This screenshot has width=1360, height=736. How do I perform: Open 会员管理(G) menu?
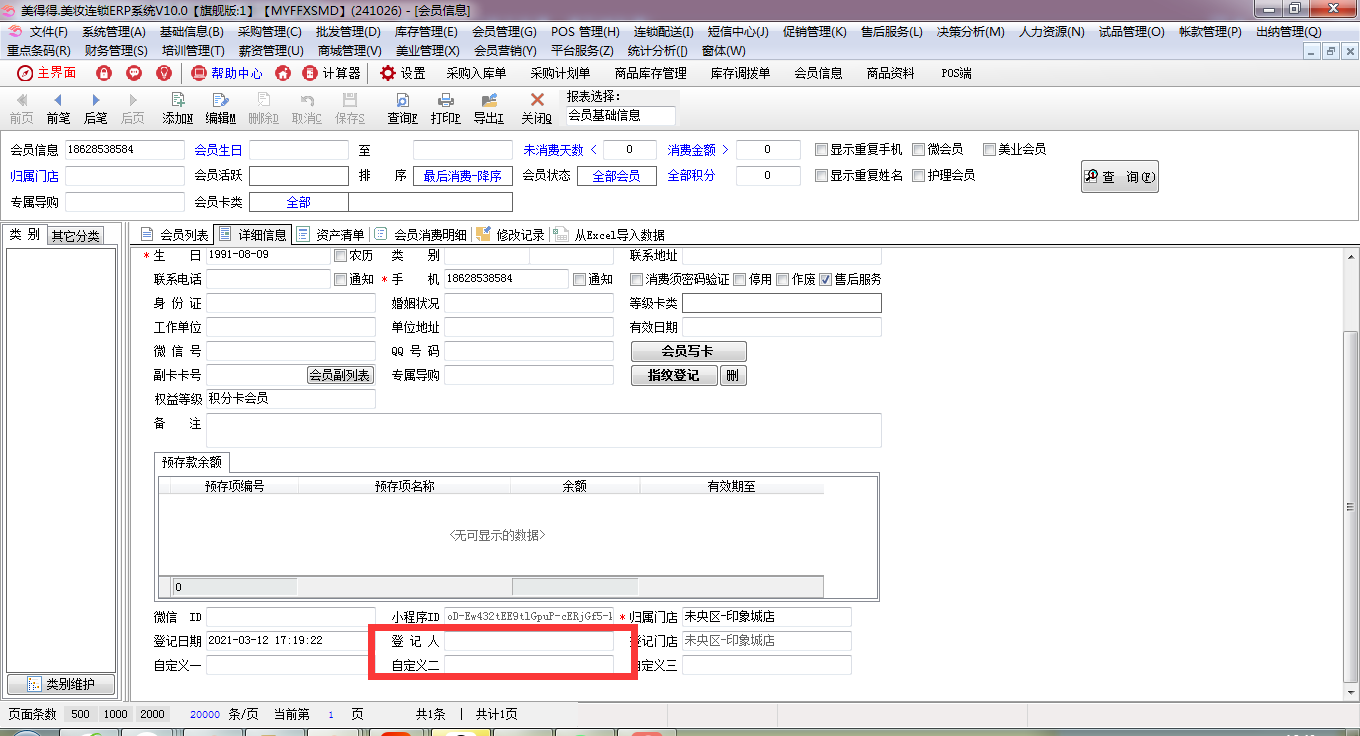pos(504,32)
